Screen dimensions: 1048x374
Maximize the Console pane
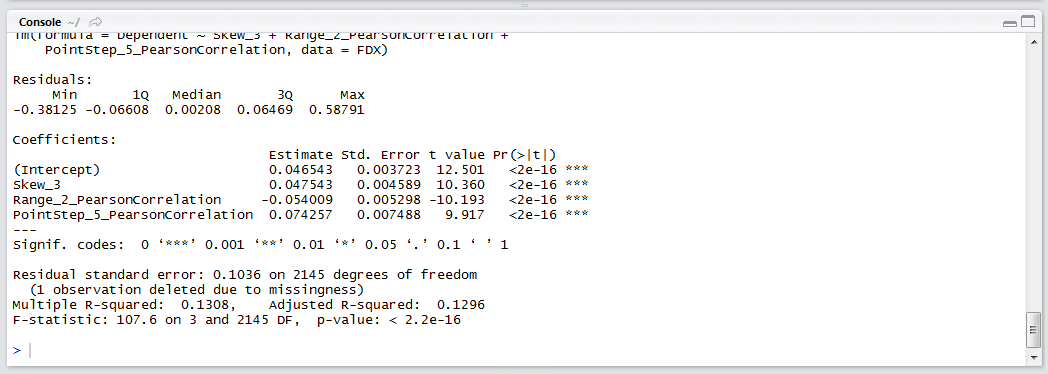point(1027,23)
